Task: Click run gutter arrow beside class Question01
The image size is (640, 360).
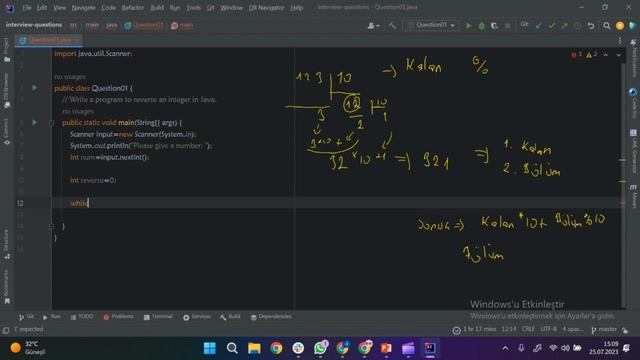Action: point(34,88)
